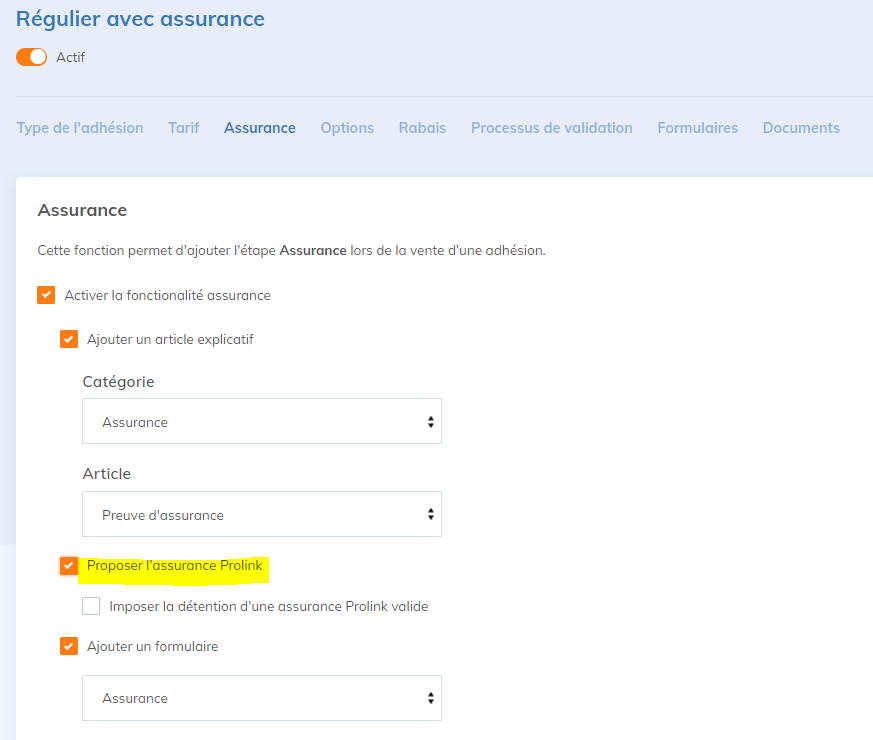Screen dimensions: 873x740
Task: Open the Type de l'adhésion tab
Action: (80, 128)
